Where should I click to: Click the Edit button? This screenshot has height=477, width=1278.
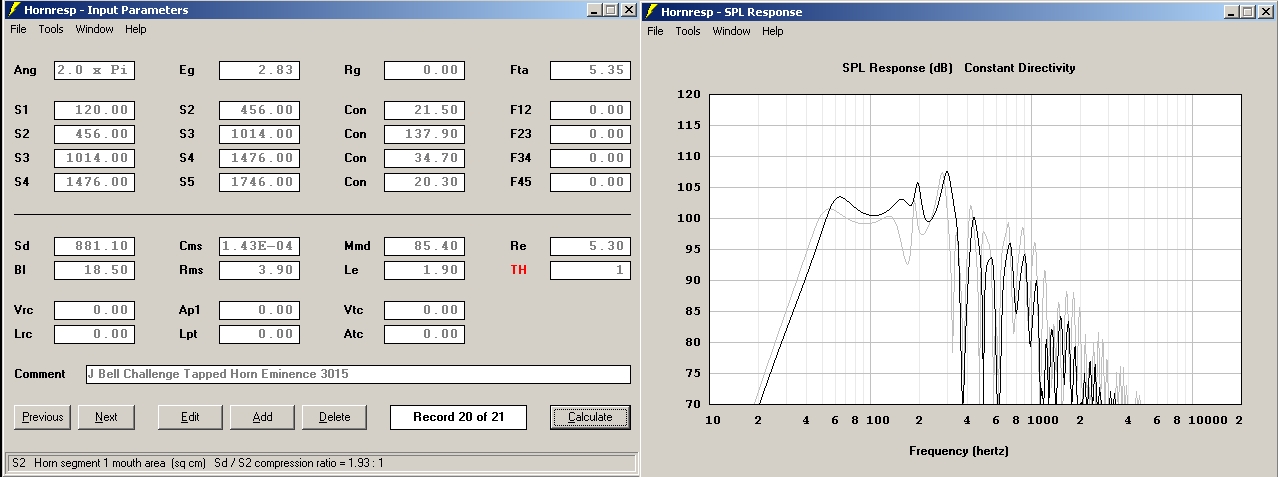[190, 417]
